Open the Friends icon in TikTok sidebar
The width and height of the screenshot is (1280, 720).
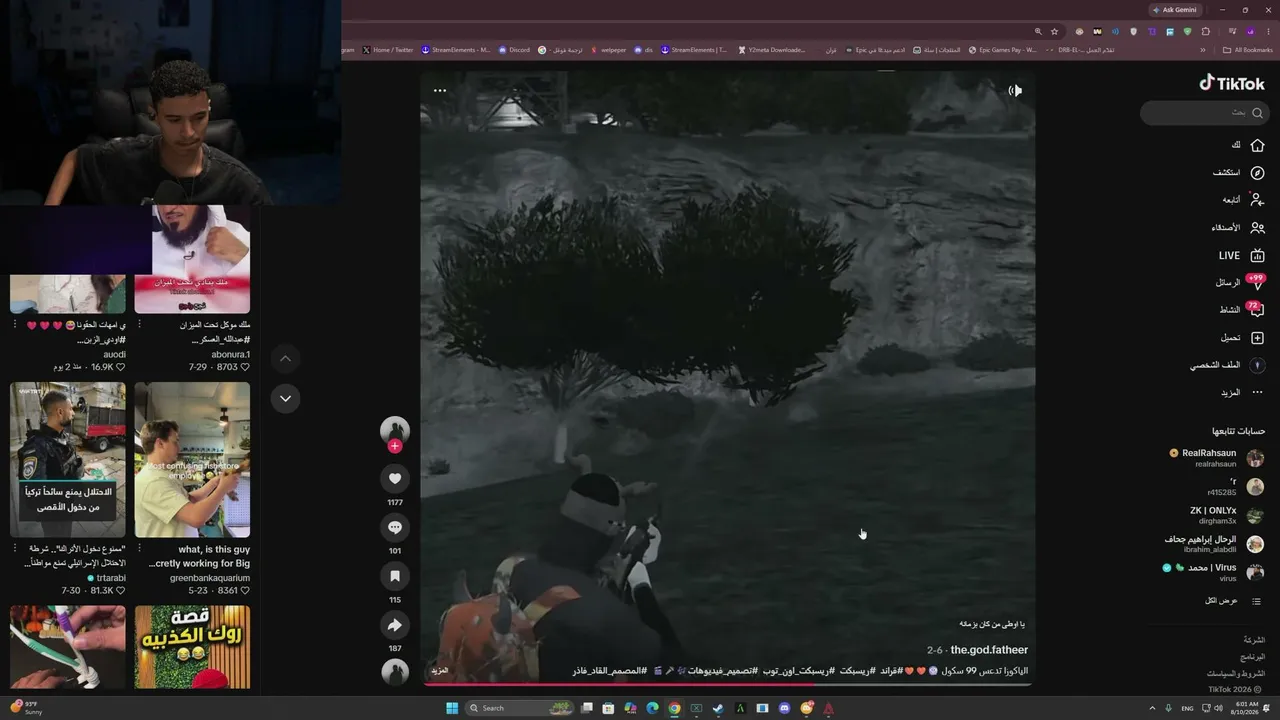1257,228
